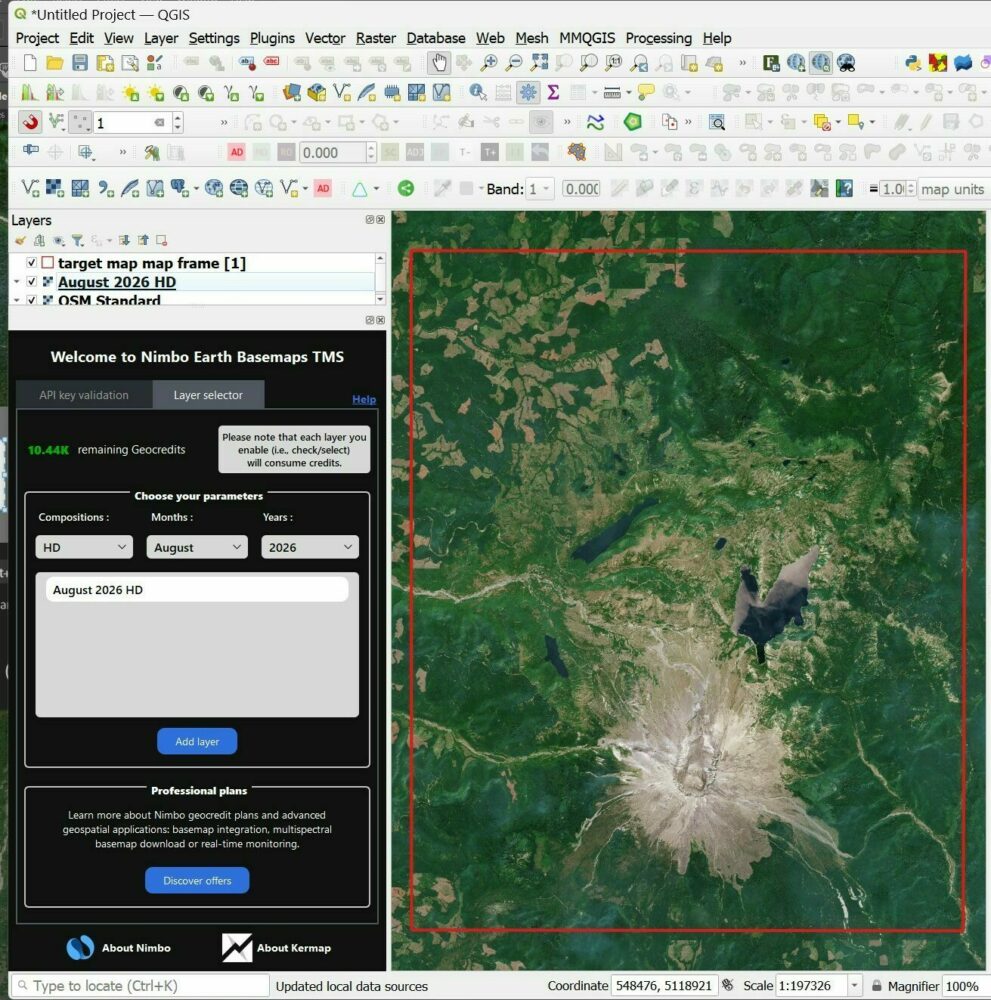Open the Months August dropdown
Screen dimensions: 991x1000
(197, 547)
